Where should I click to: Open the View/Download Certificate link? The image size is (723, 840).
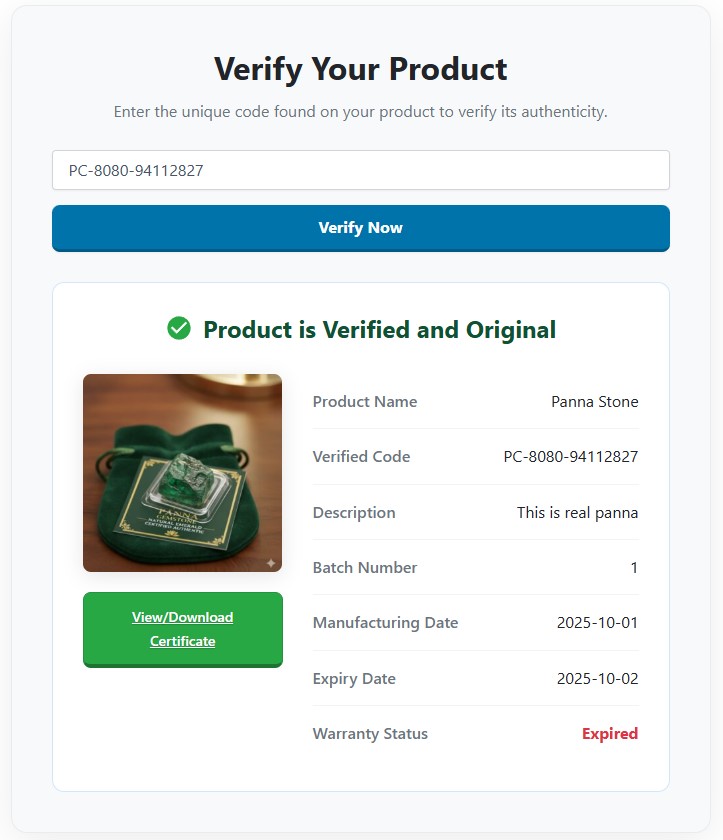(x=182, y=630)
